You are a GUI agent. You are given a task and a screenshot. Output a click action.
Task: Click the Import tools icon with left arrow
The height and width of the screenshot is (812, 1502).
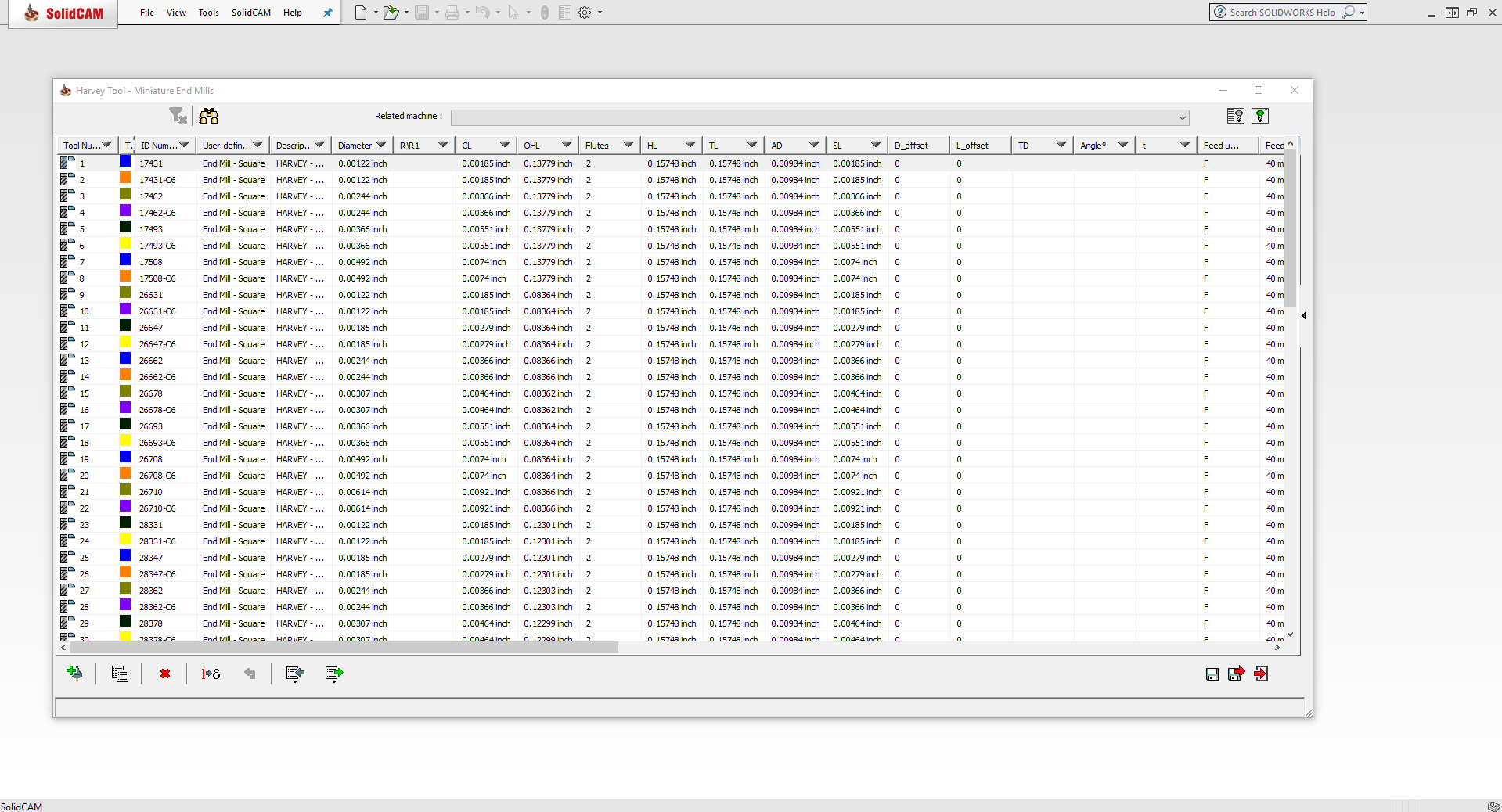(295, 674)
